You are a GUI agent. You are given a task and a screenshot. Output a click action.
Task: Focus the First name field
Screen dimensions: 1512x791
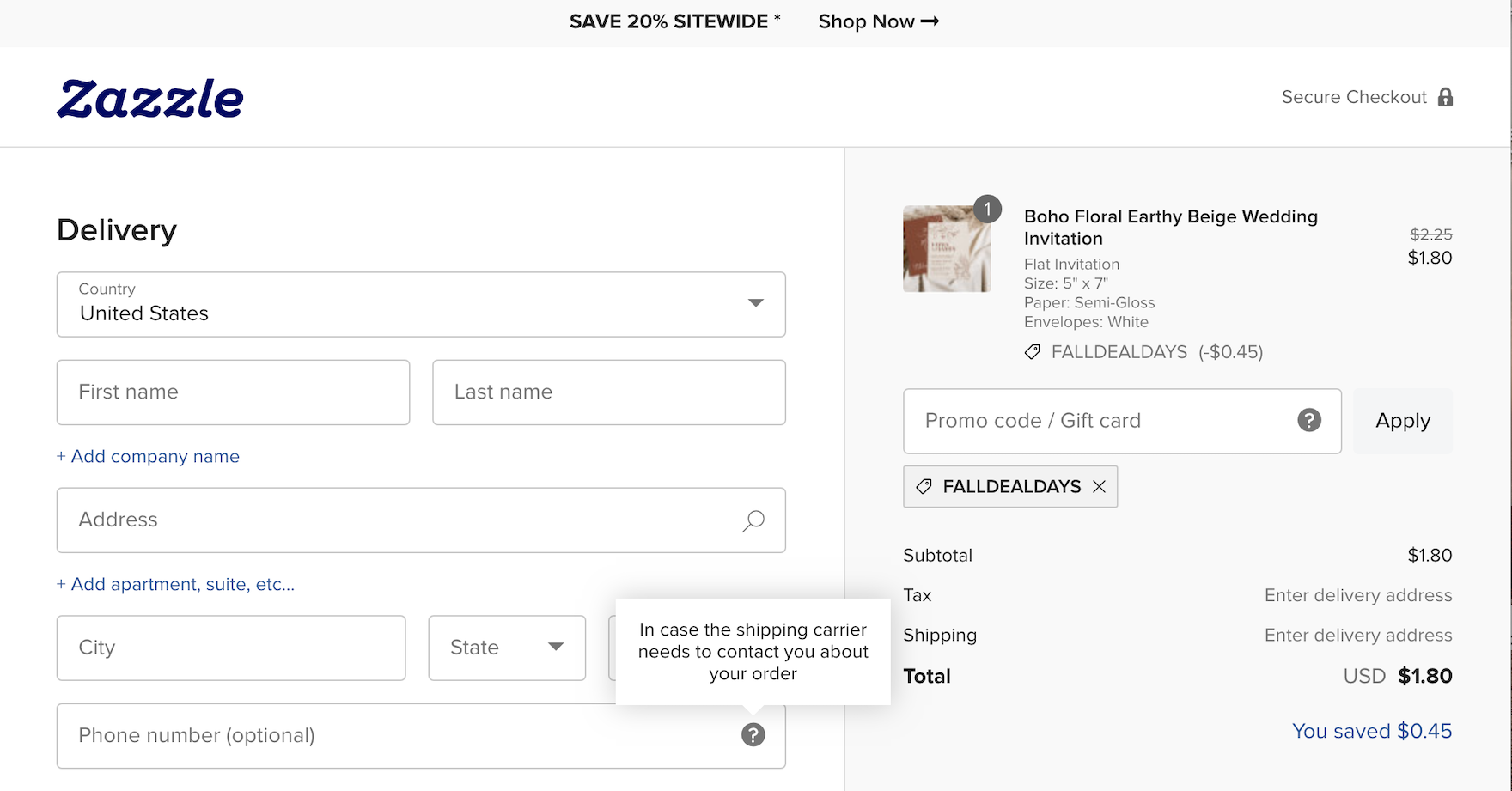pyautogui.click(x=233, y=392)
